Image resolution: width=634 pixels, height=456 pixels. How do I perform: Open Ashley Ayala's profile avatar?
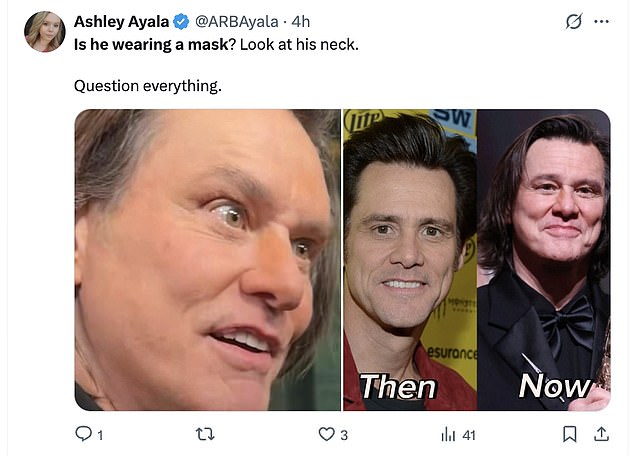pyautogui.click(x=45, y=31)
